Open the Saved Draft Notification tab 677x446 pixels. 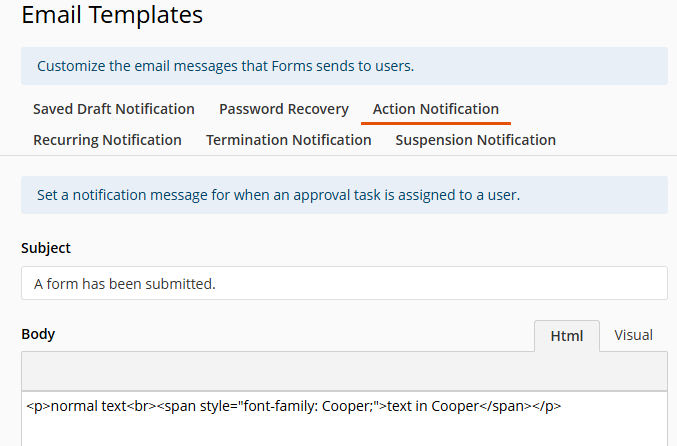tap(114, 109)
